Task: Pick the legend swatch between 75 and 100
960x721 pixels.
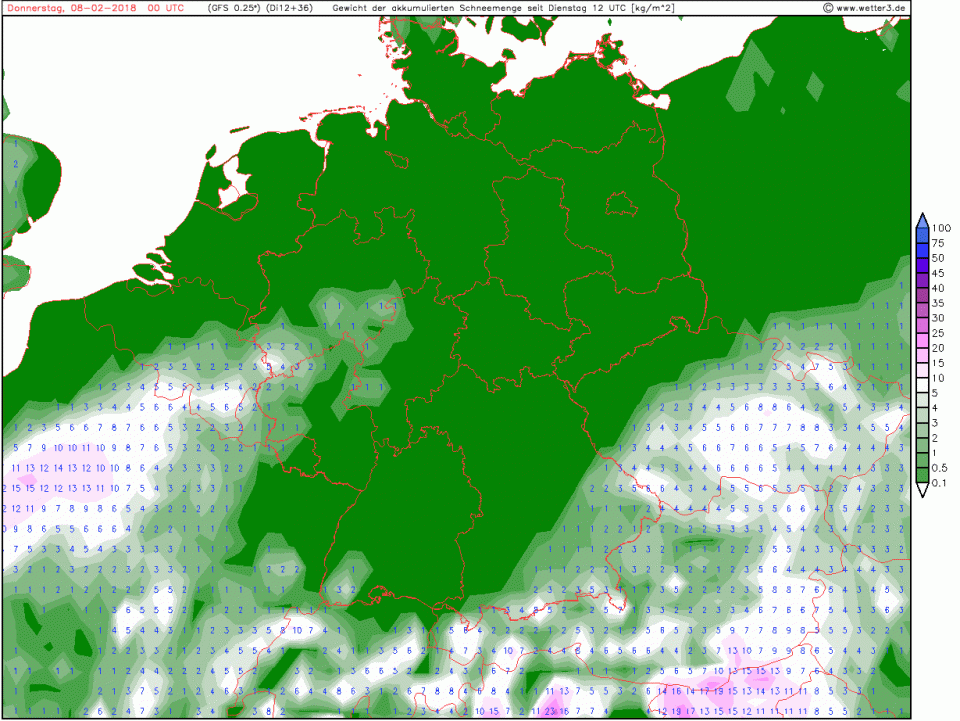Action: pos(921,236)
